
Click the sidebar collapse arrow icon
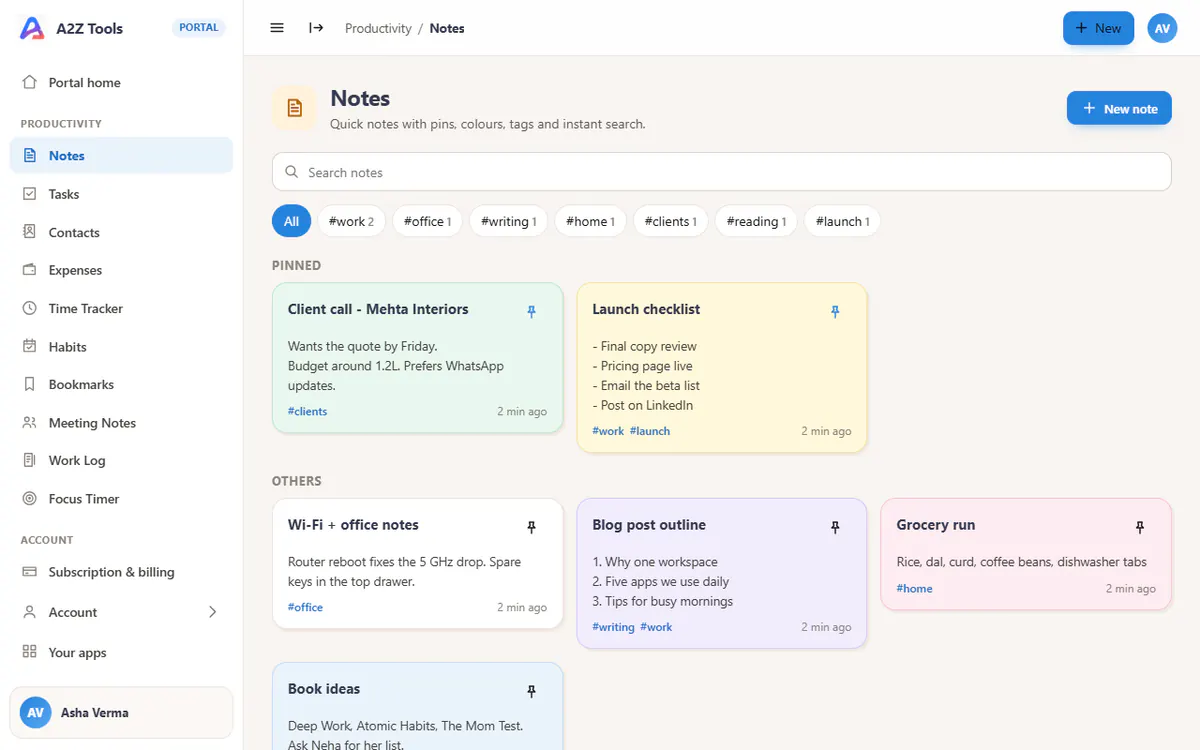(x=316, y=28)
